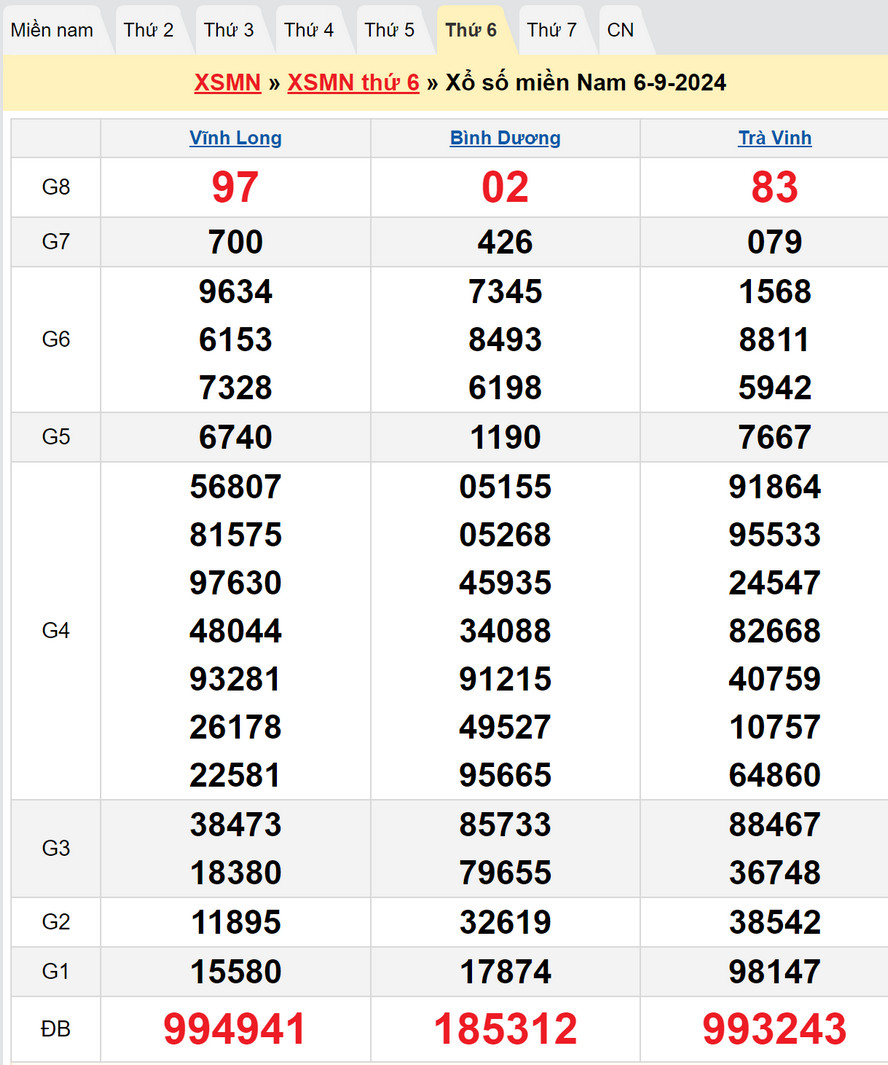The width and height of the screenshot is (888, 1065).
Task: Click the Bình Dương column header link
Action: pyautogui.click(x=505, y=138)
